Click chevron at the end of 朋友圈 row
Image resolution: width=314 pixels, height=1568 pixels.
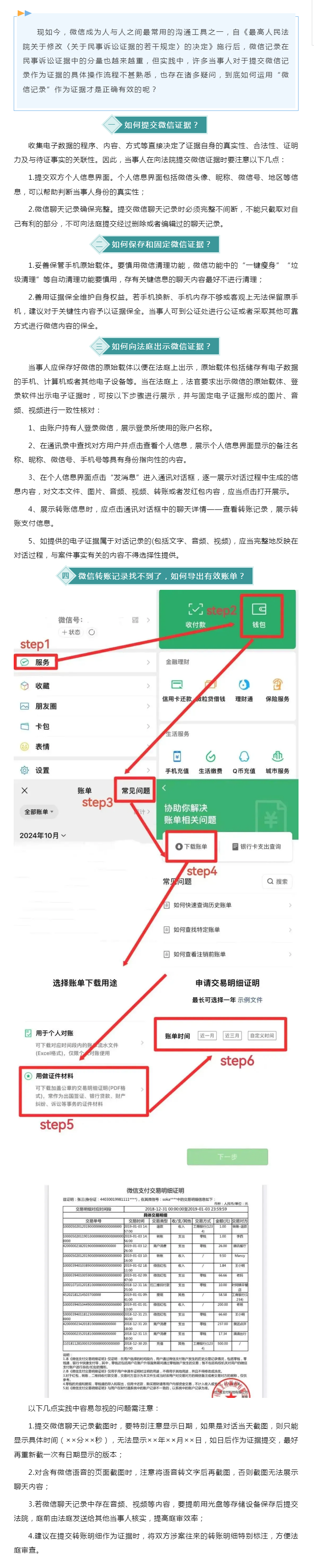click(148, 706)
